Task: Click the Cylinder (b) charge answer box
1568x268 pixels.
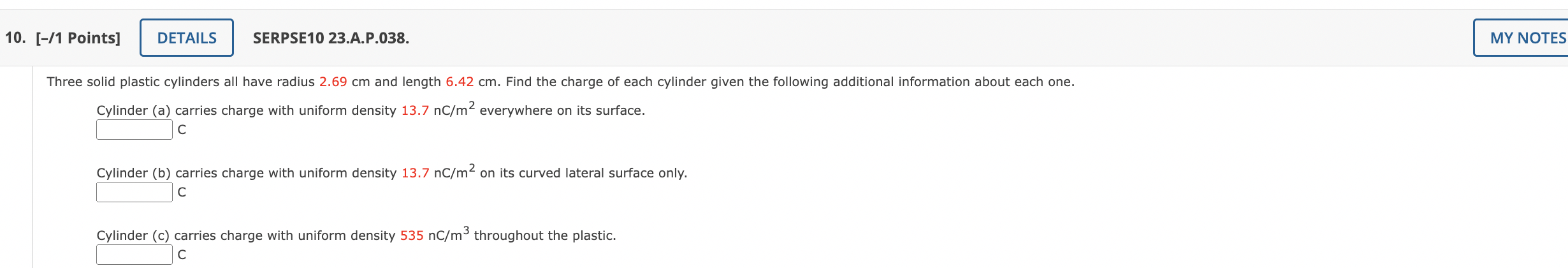Action: 134,192
